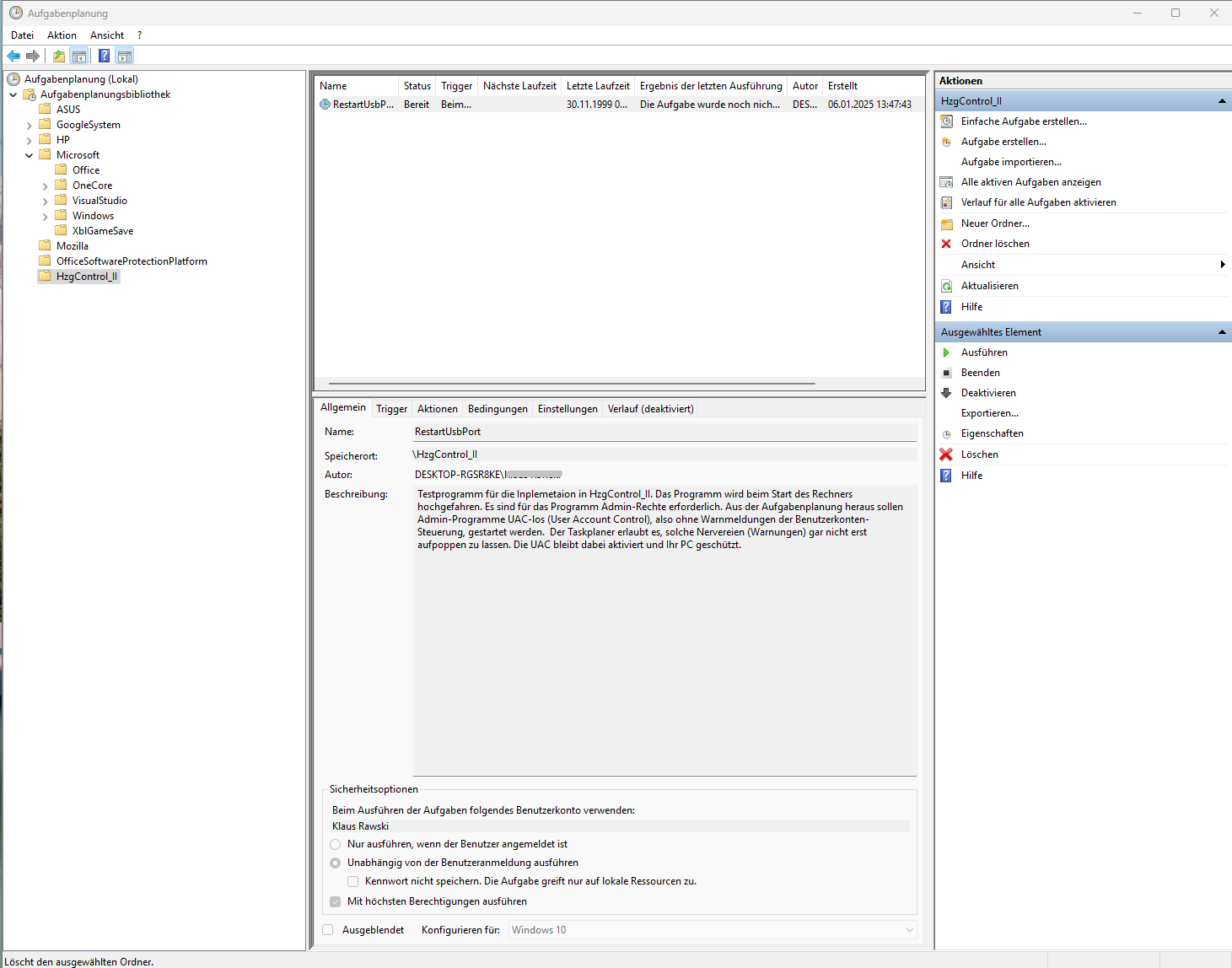Click the task list horizontal scrollbar
This screenshot has width=1232, height=968.
(x=572, y=384)
